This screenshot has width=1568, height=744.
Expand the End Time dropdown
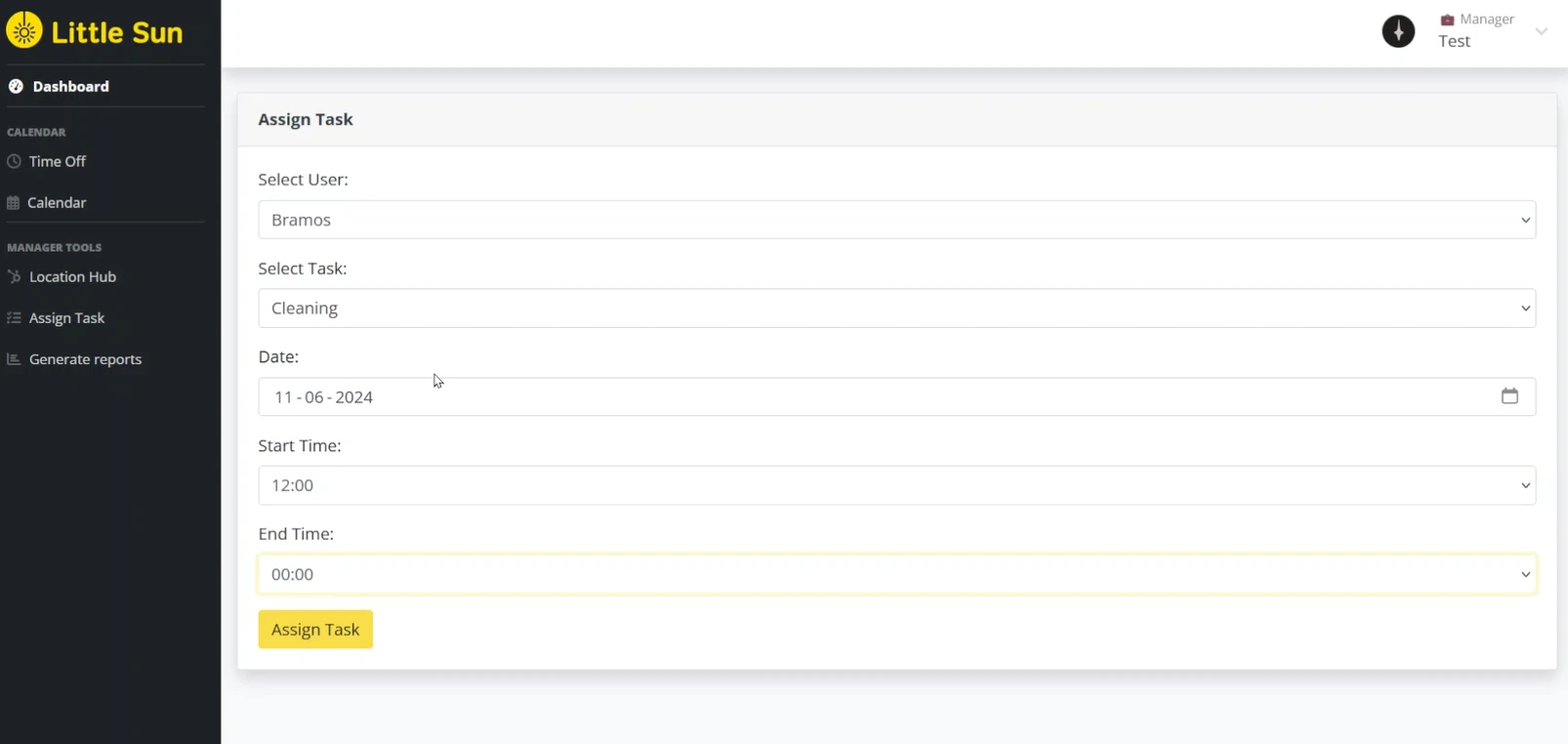(896, 574)
